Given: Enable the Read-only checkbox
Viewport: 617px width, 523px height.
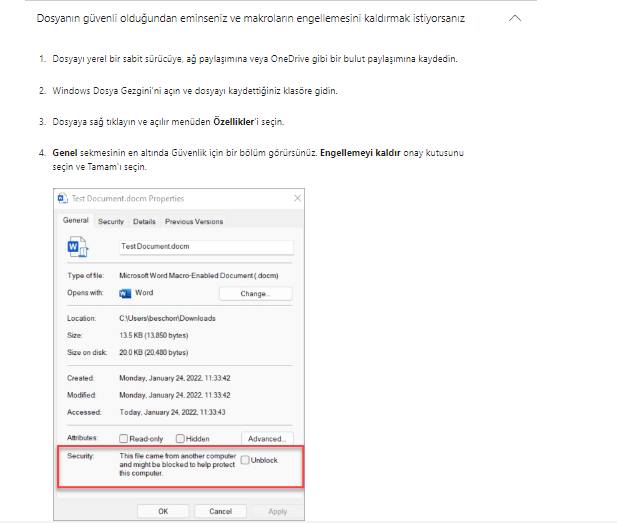Looking at the screenshot, I should tap(124, 438).
